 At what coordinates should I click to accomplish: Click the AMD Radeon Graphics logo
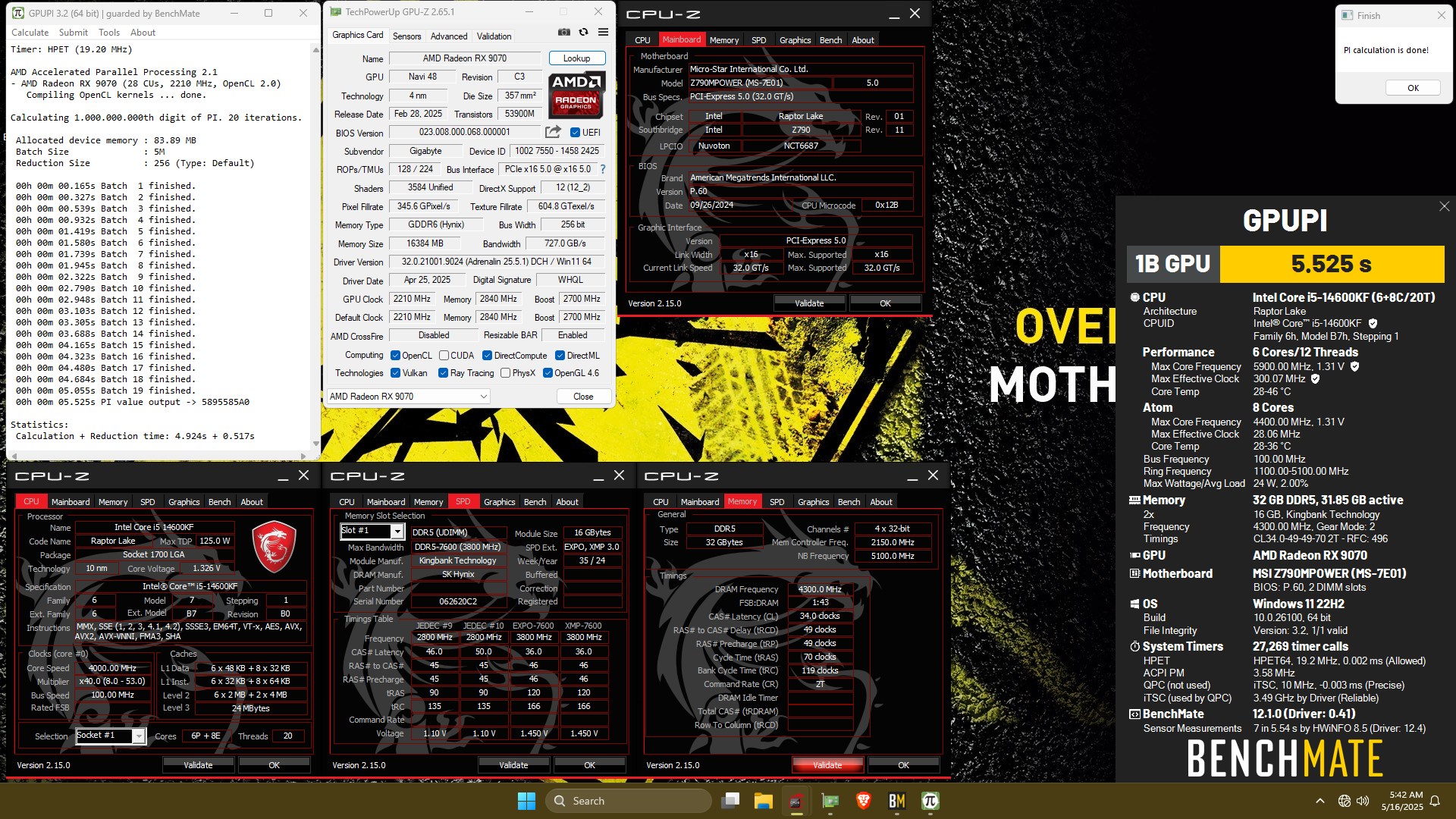click(x=576, y=95)
